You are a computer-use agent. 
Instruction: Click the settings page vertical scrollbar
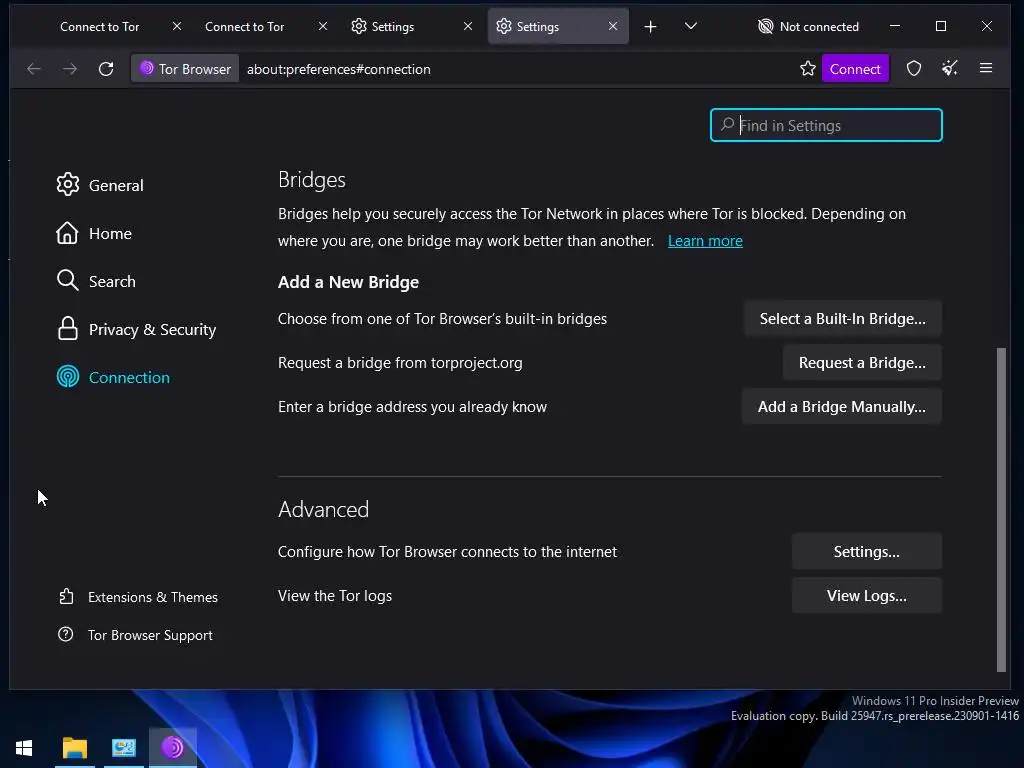(x=1001, y=509)
